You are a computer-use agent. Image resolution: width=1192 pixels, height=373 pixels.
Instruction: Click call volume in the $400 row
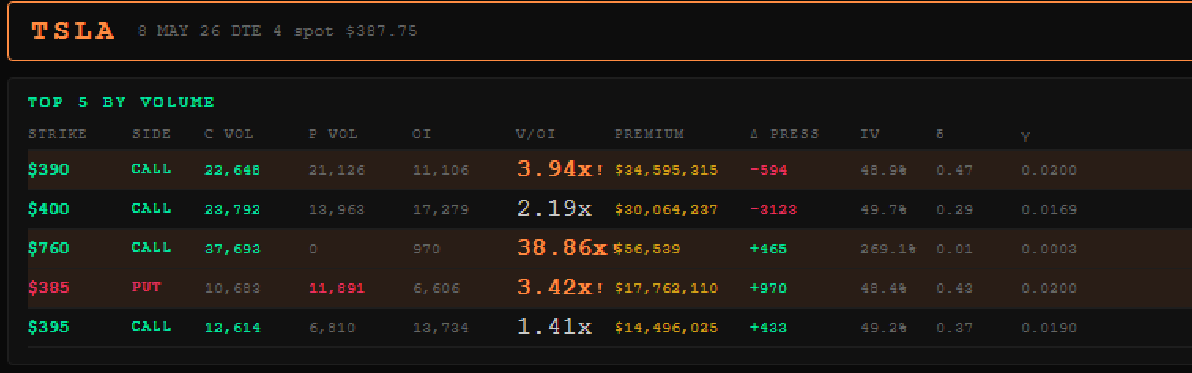pyautogui.click(x=233, y=210)
